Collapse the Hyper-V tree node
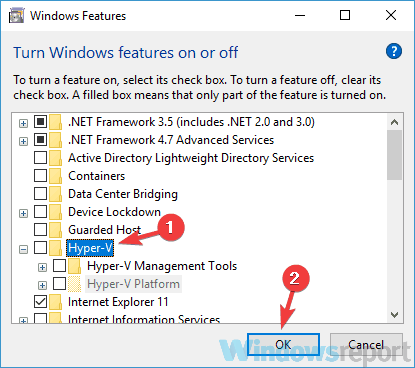This screenshot has width=415, height=368. click(23, 249)
